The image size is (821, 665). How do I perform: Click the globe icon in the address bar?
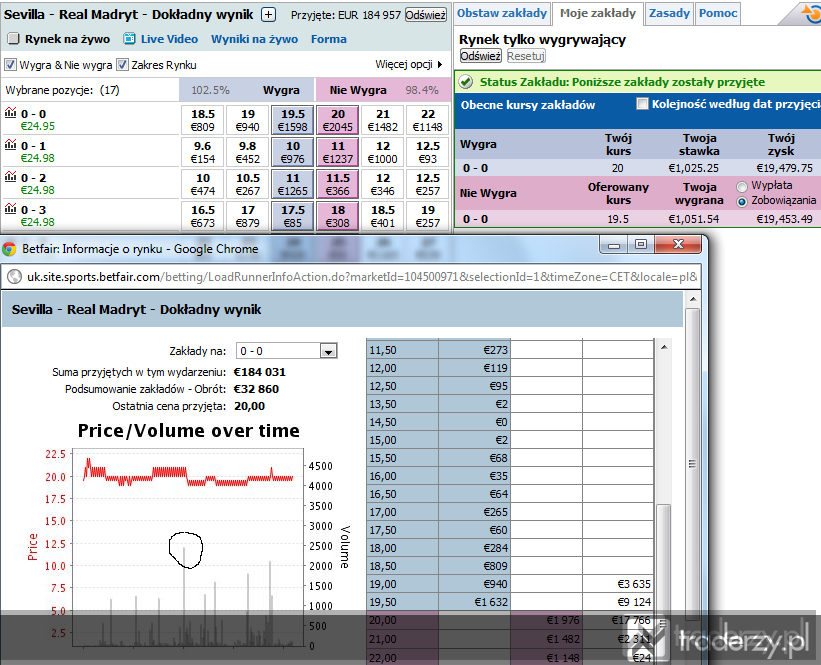click(14, 276)
